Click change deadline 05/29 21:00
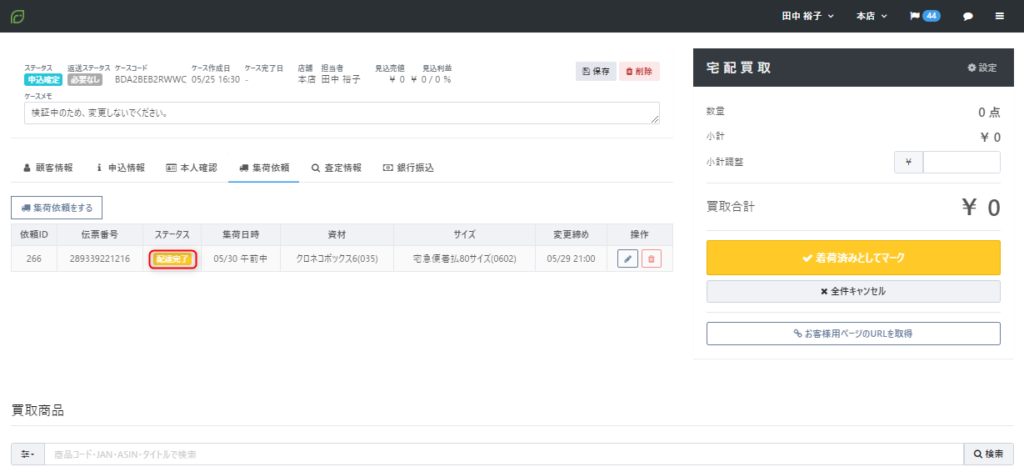This screenshot has height=472, width=1024. click(x=571, y=259)
